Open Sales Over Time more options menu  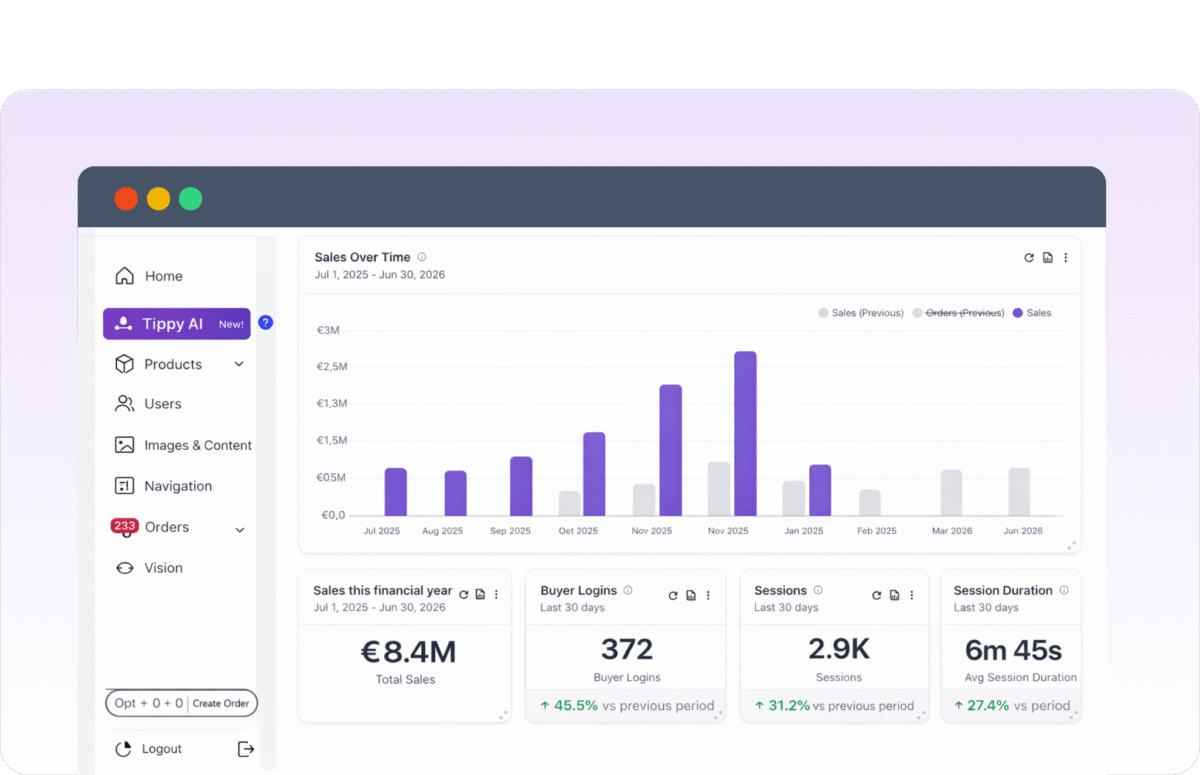pyautogui.click(x=1065, y=258)
